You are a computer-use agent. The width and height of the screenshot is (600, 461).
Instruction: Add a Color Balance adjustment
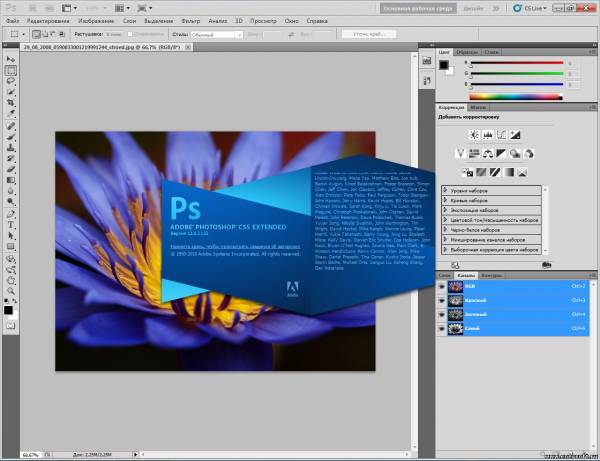[x=488, y=153]
